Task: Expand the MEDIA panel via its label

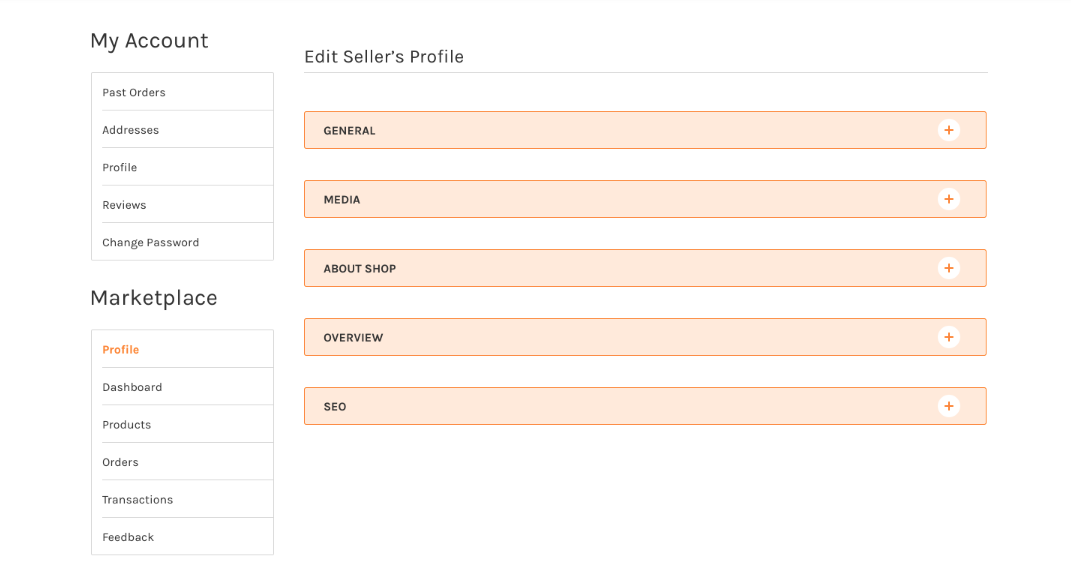Action: tap(342, 200)
